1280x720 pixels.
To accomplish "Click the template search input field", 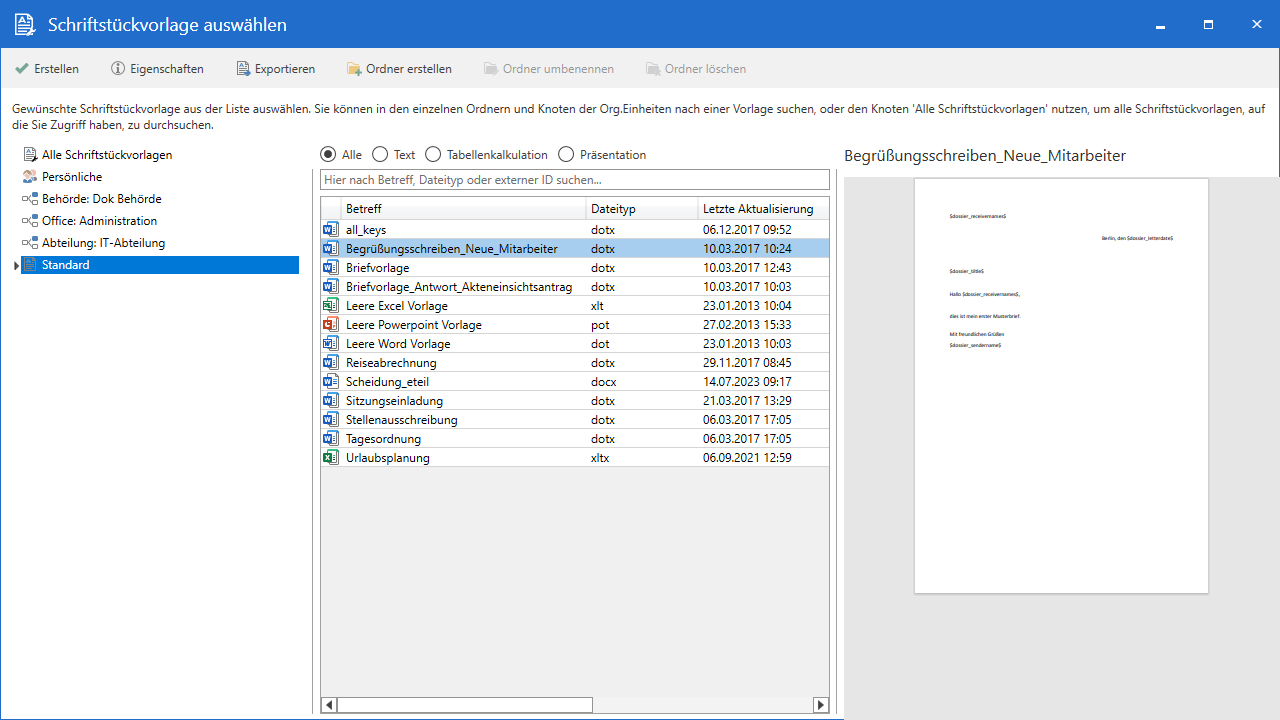I will click(574, 180).
